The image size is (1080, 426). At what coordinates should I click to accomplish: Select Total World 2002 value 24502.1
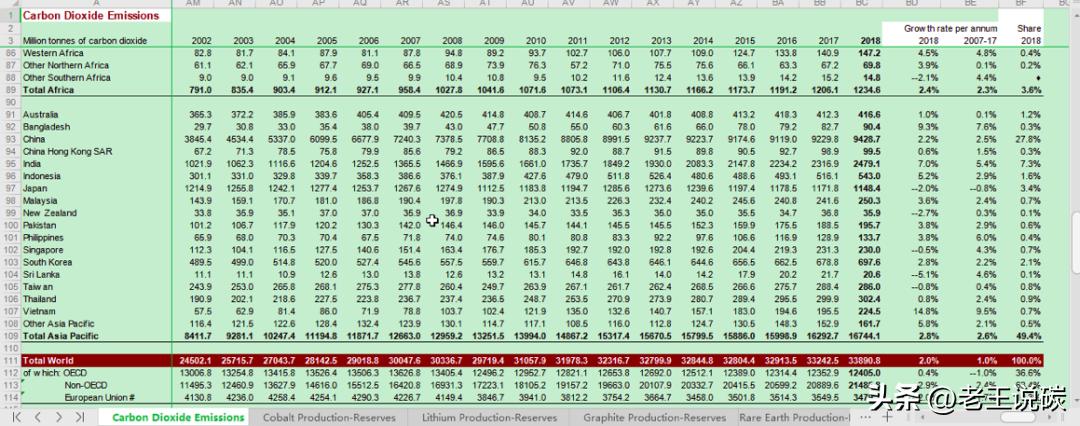pos(193,361)
